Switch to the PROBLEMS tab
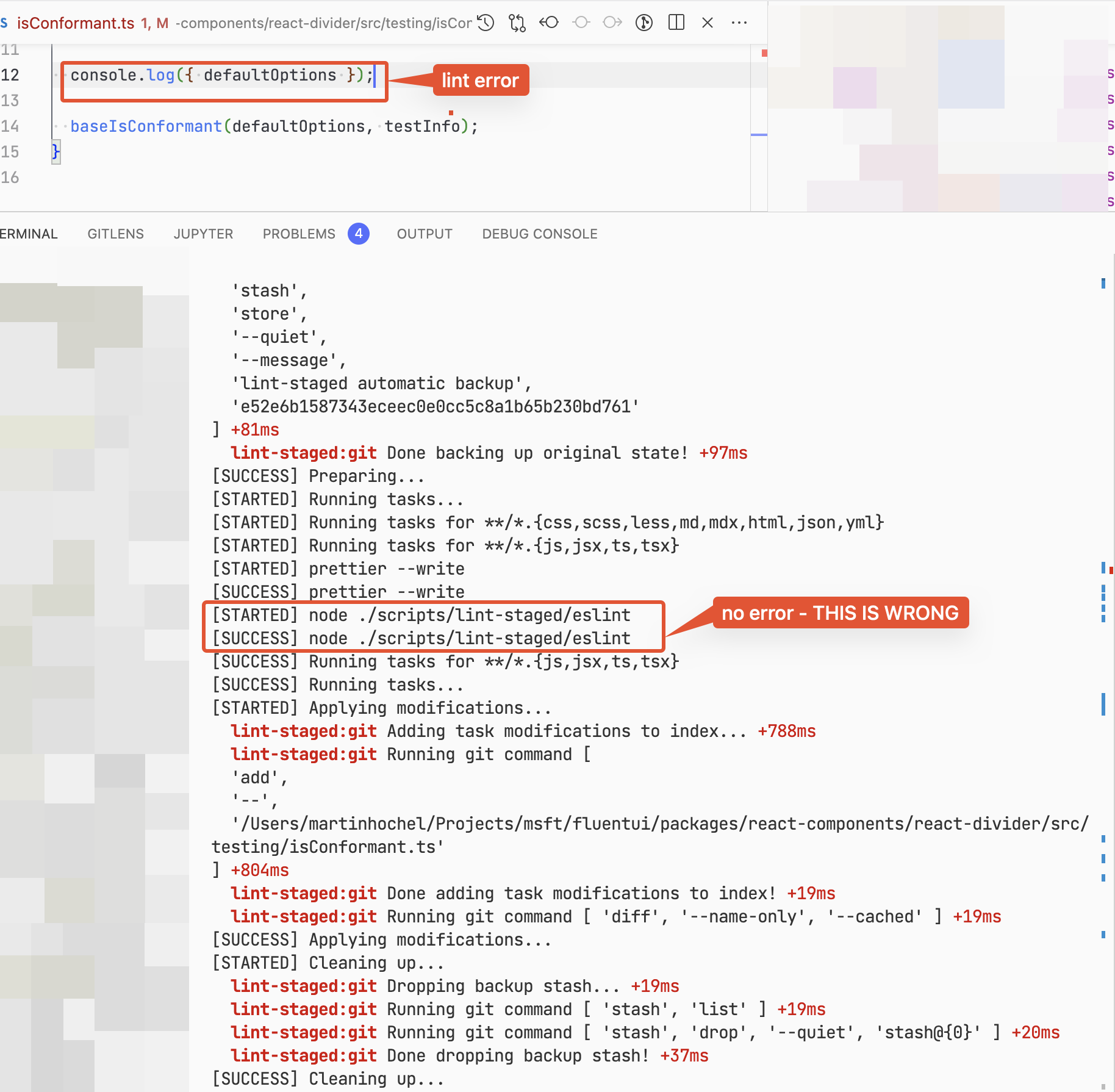The height and width of the screenshot is (1092, 1115). [x=298, y=234]
